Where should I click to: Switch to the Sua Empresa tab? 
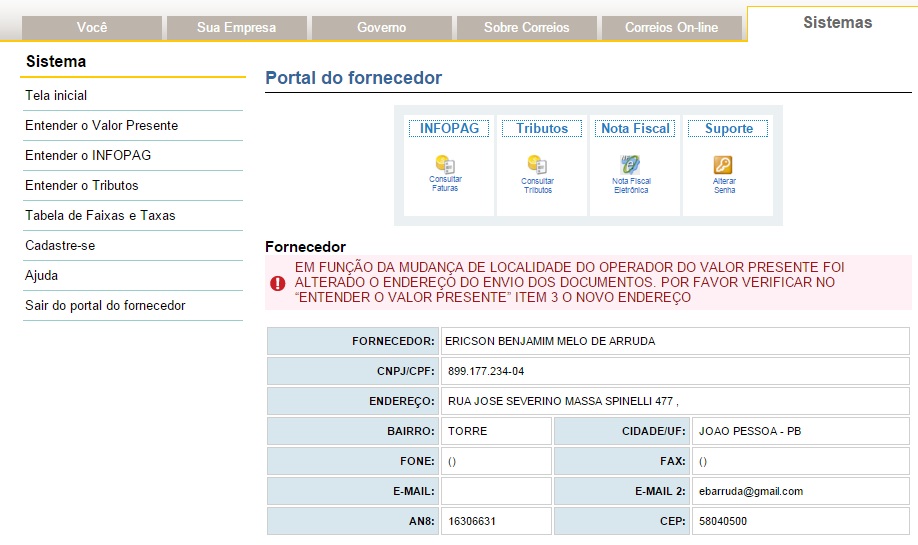[237, 28]
